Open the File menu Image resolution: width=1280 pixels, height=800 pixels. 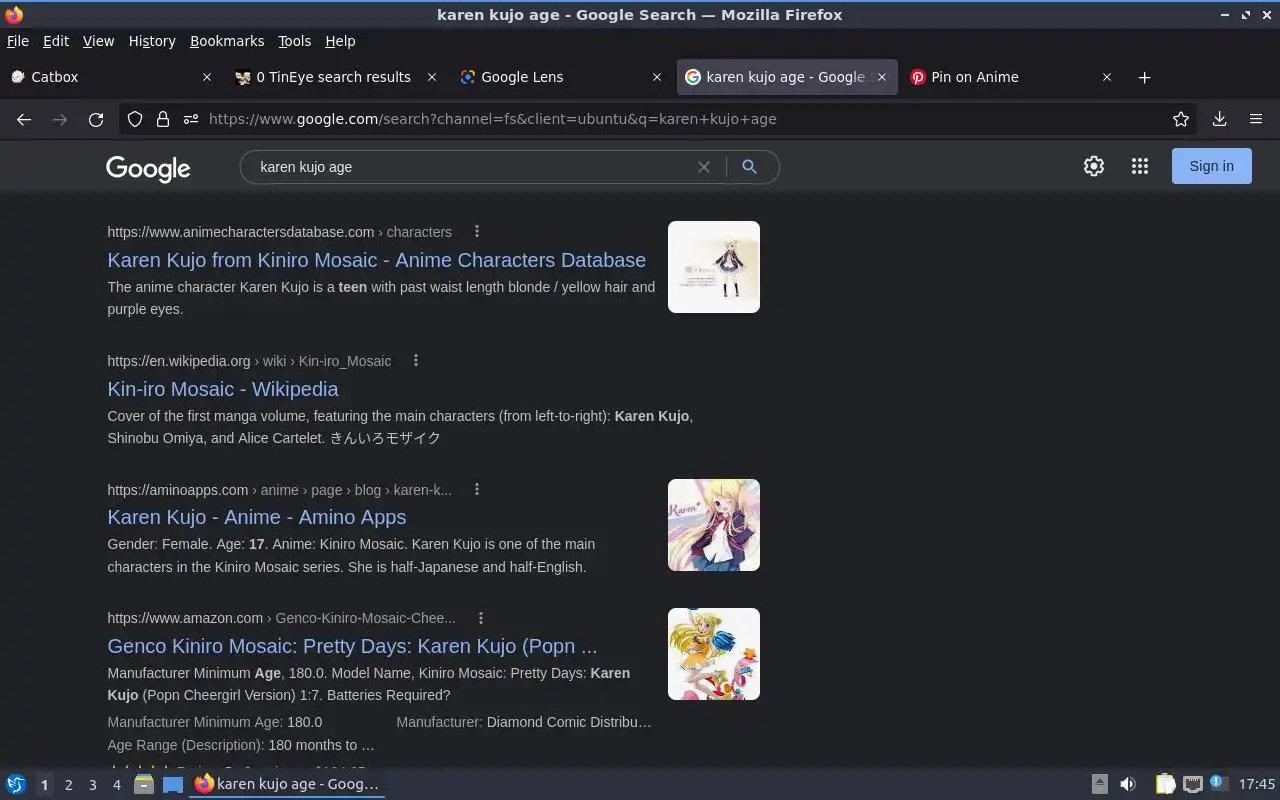tap(18, 41)
